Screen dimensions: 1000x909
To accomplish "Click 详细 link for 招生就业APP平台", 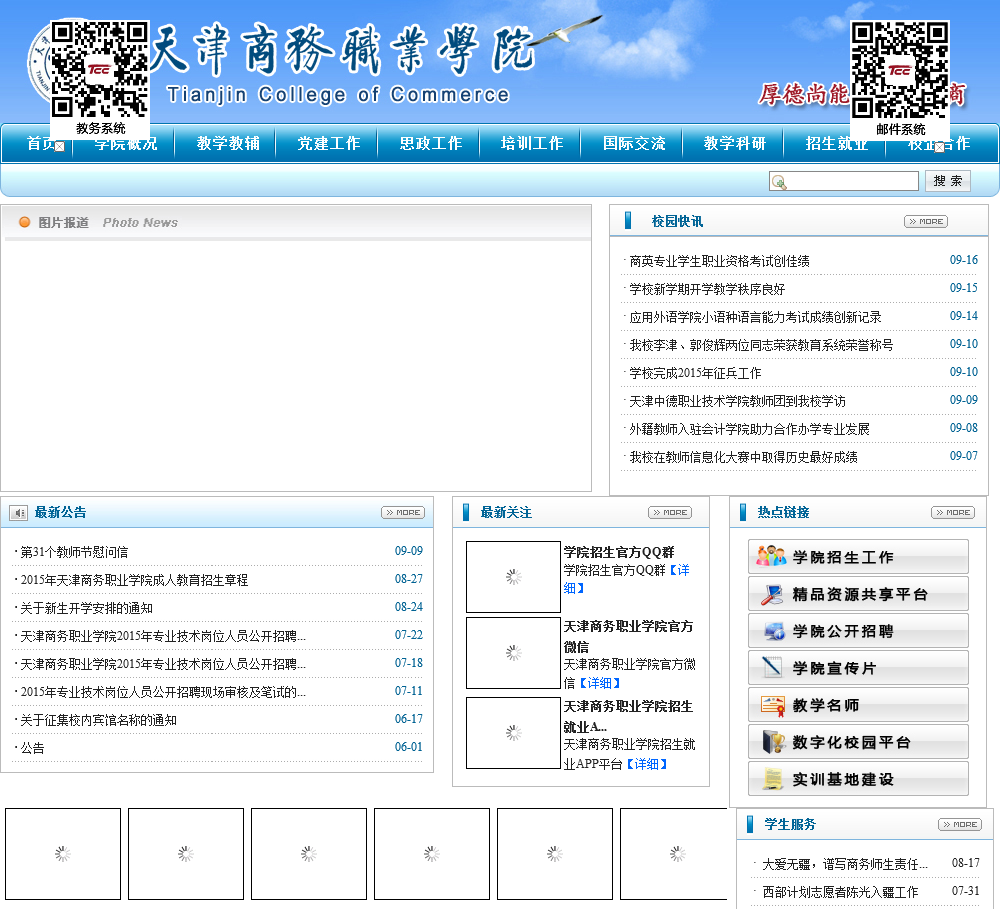I will 646,764.
